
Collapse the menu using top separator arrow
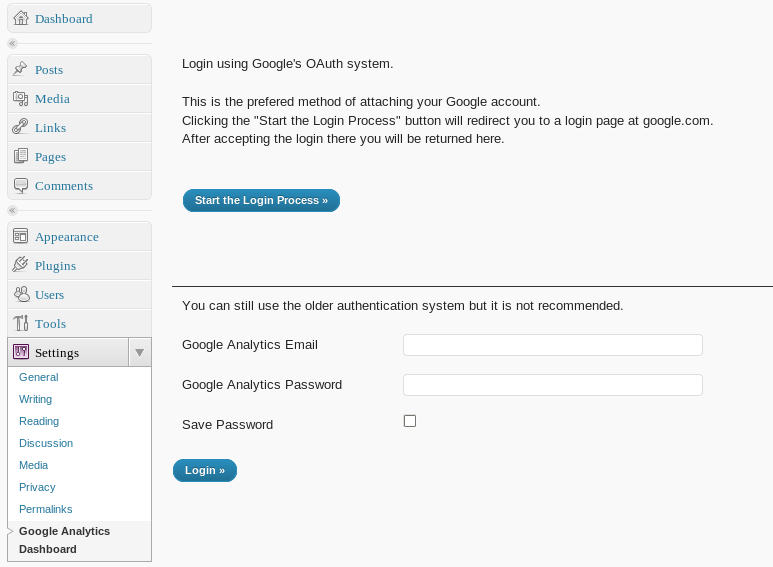(12, 44)
